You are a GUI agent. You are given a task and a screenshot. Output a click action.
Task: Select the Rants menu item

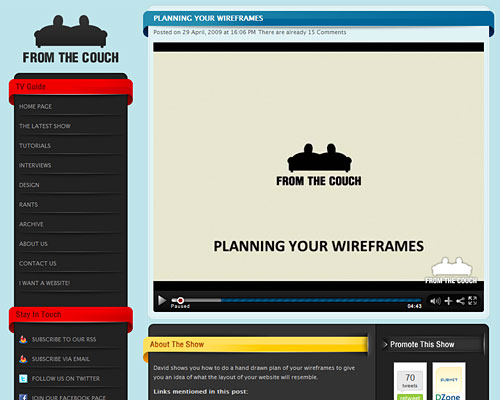[28, 205]
